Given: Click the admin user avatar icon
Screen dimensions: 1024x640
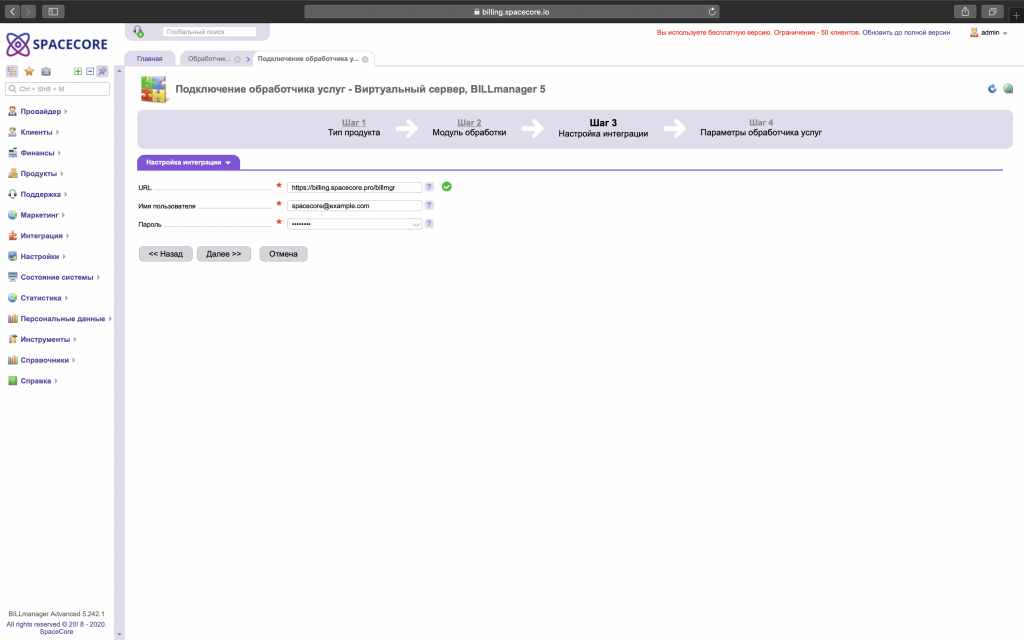Looking at the screenshot, I should 974,33.
